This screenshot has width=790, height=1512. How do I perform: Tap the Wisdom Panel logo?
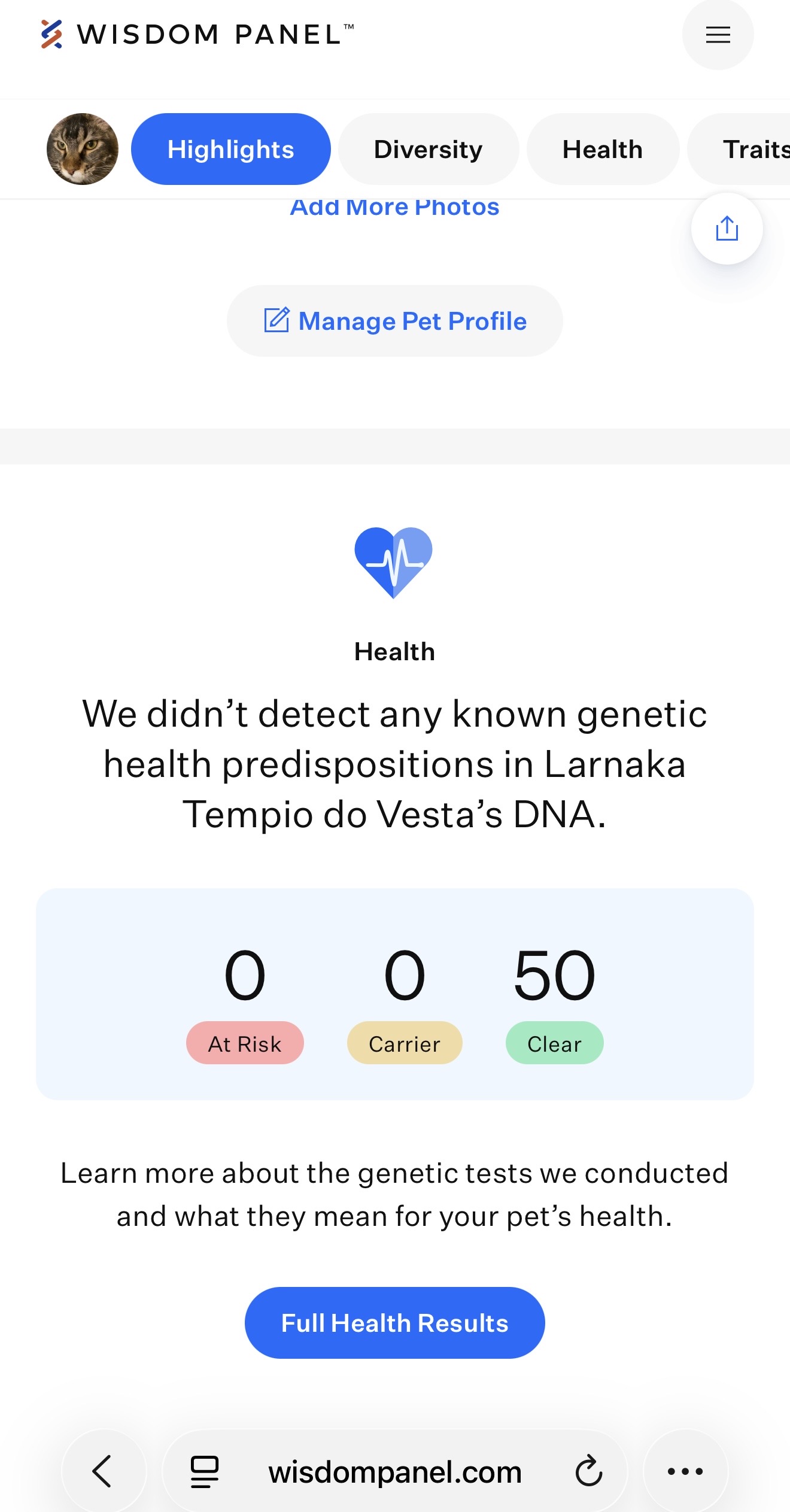click(x=197, y=34)
